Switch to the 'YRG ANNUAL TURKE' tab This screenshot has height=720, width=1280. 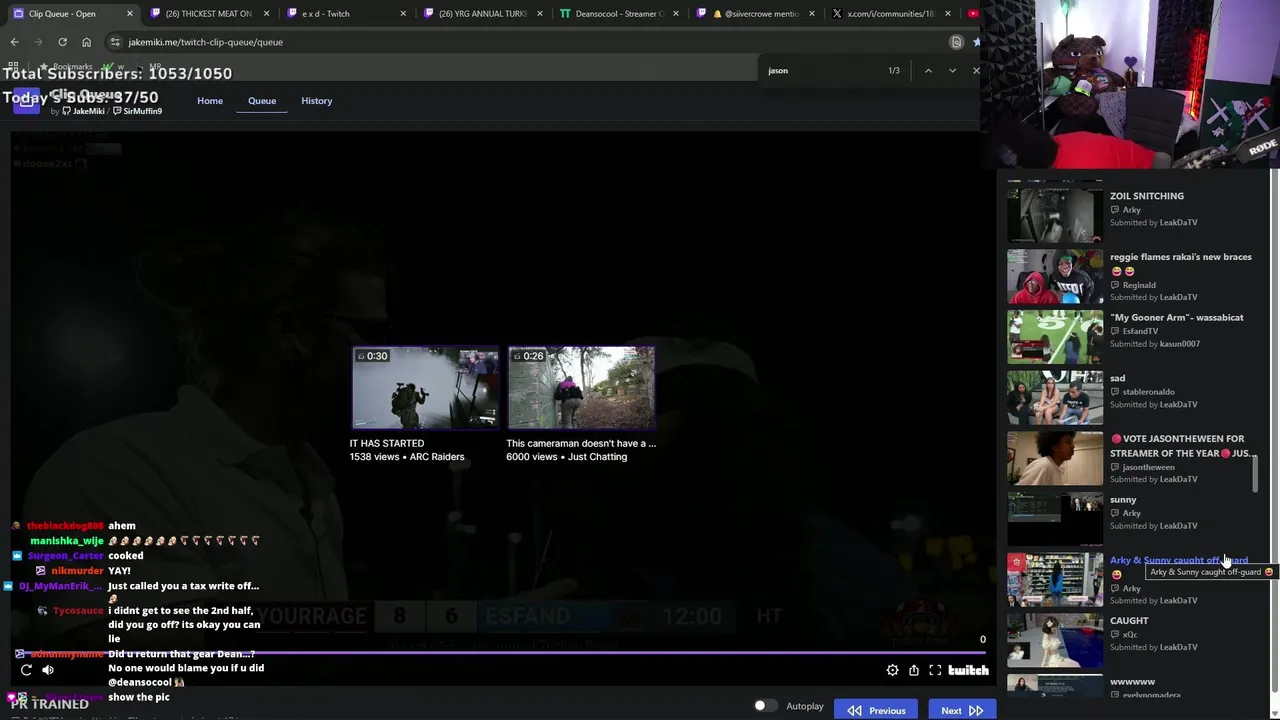point(482,13)
